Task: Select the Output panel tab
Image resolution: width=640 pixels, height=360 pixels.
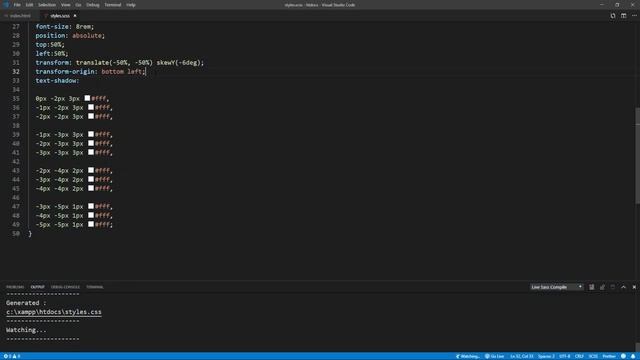Action: (x=38, y=287)
